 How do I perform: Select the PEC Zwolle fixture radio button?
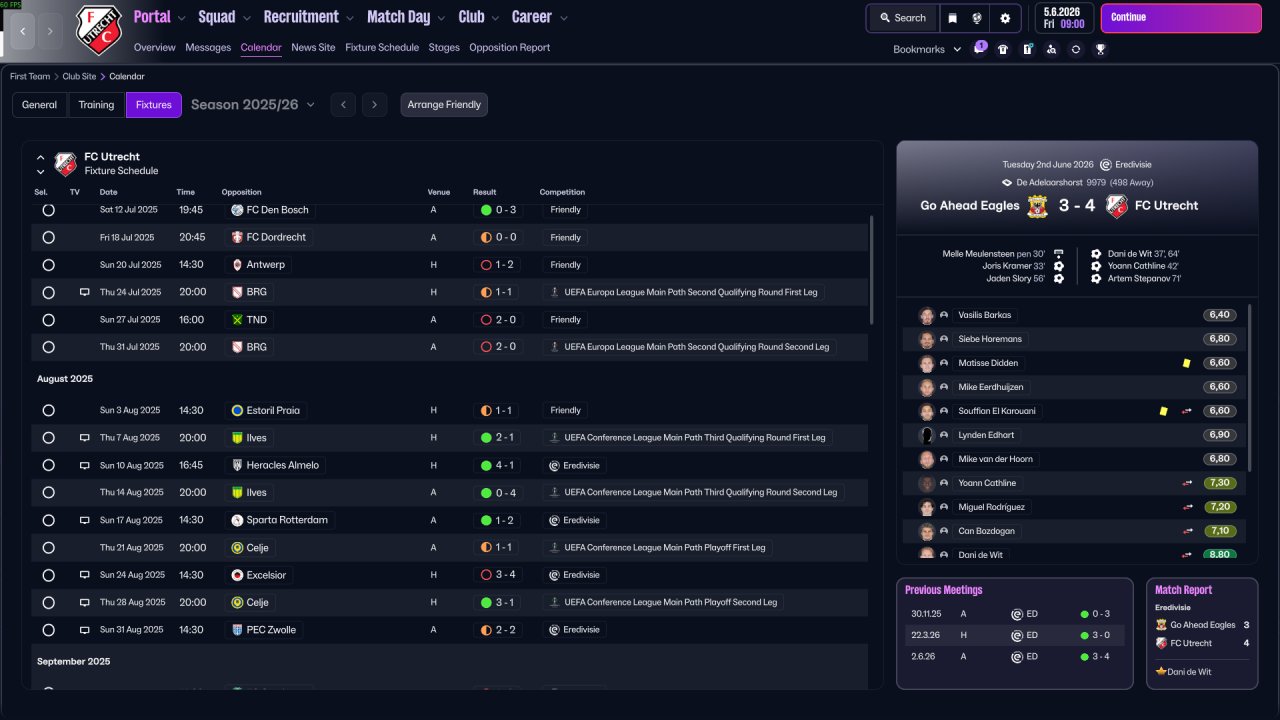coord(48,630)
